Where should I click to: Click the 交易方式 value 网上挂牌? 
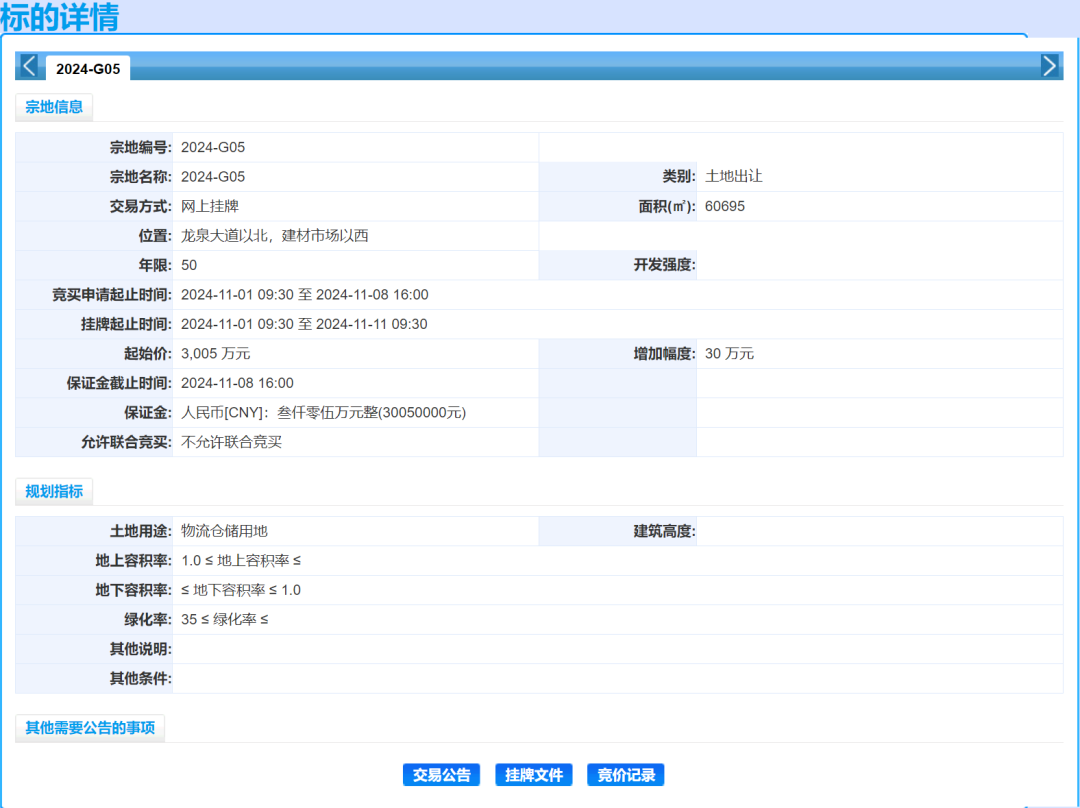[210, 206]
